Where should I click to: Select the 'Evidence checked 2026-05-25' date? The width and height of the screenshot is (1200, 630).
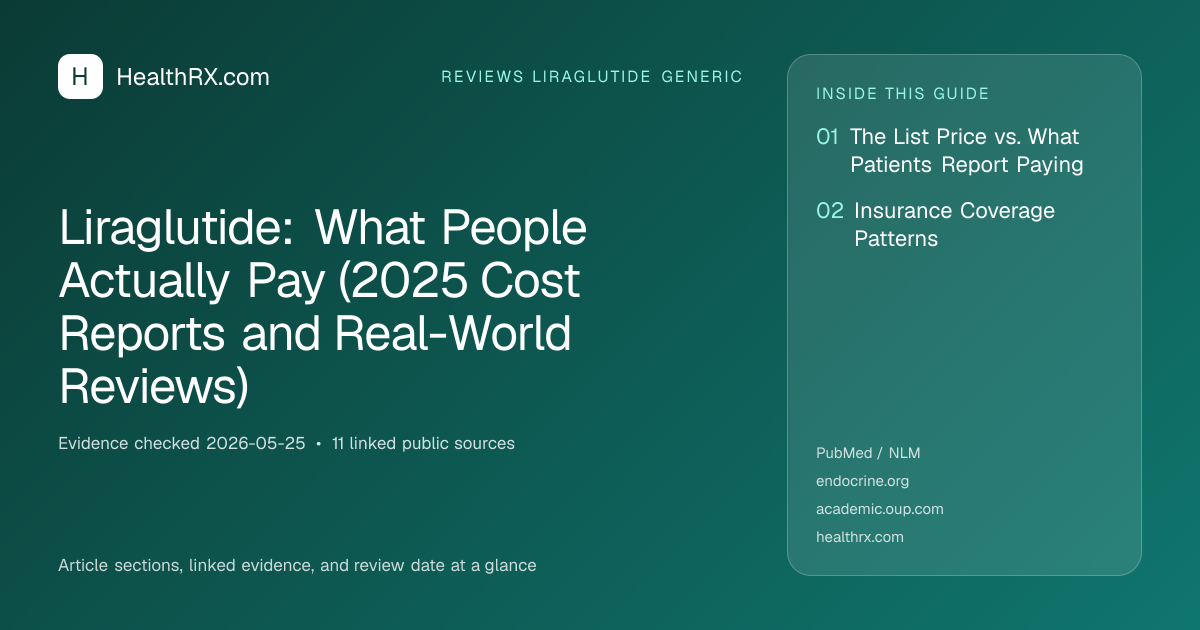coord(182,443)
